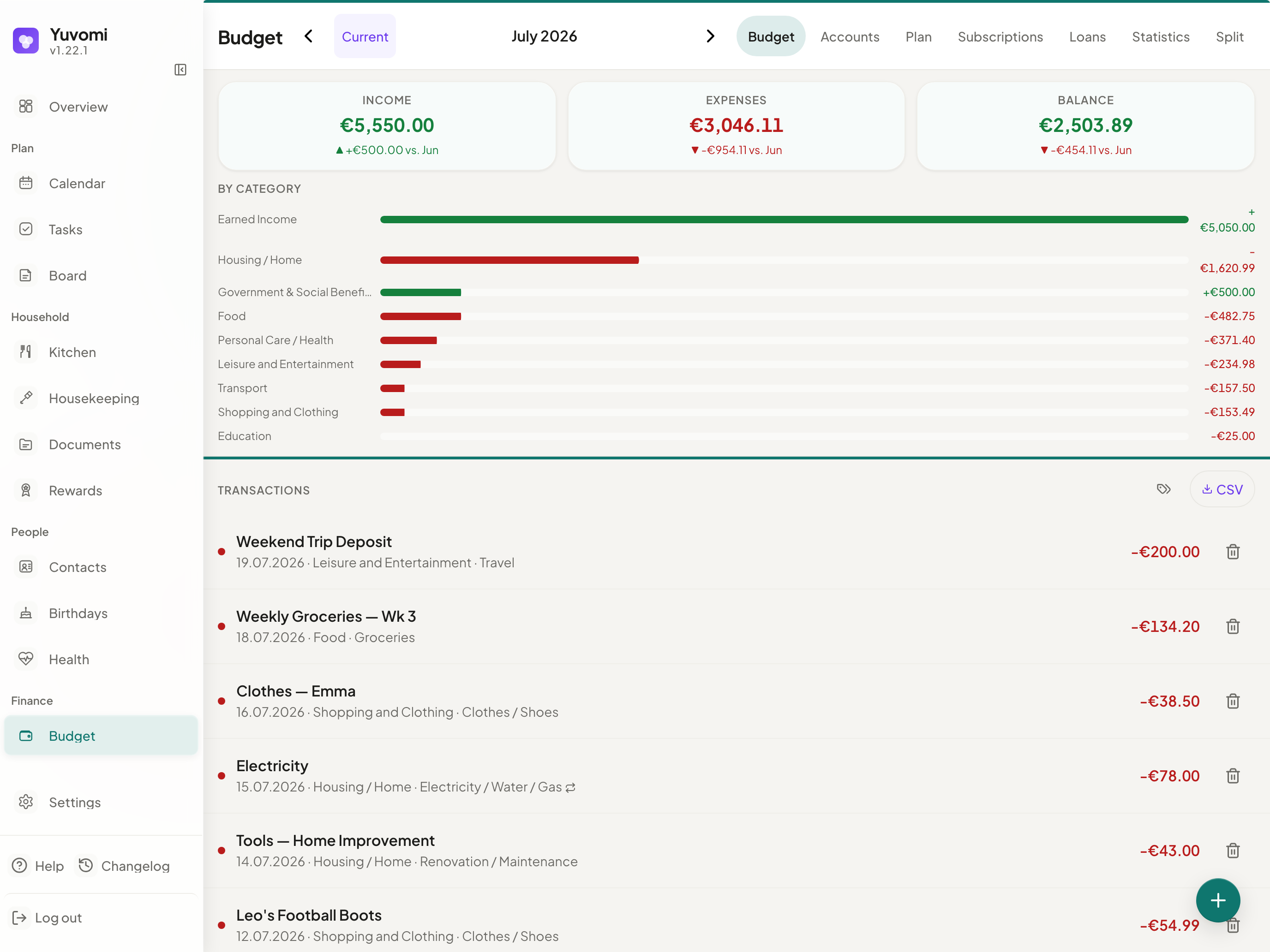Select the Transport category row
1270x952 pixels.
pos(736,388)
